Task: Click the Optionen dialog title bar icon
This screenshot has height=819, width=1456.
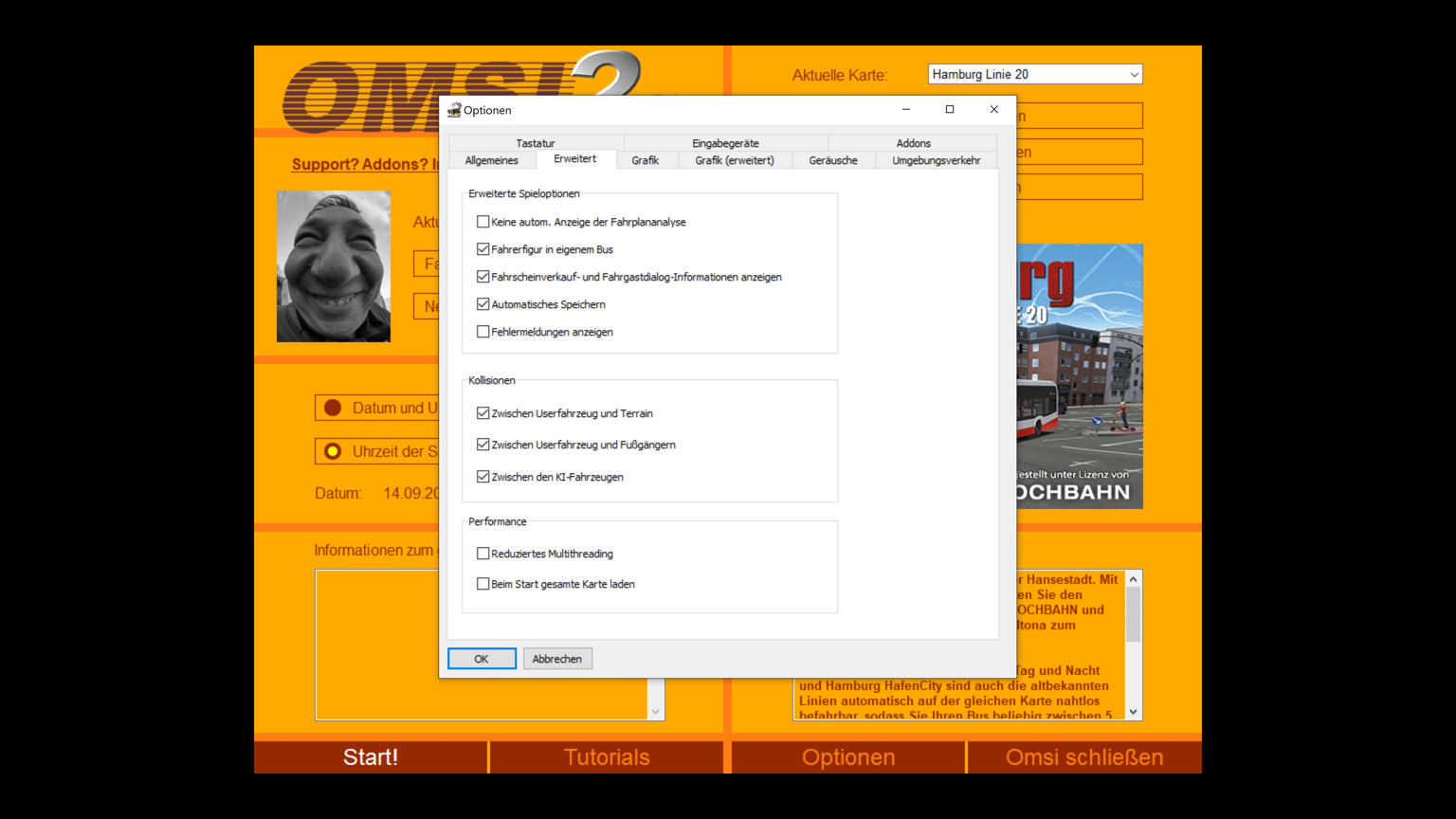Action: point(454,110)
